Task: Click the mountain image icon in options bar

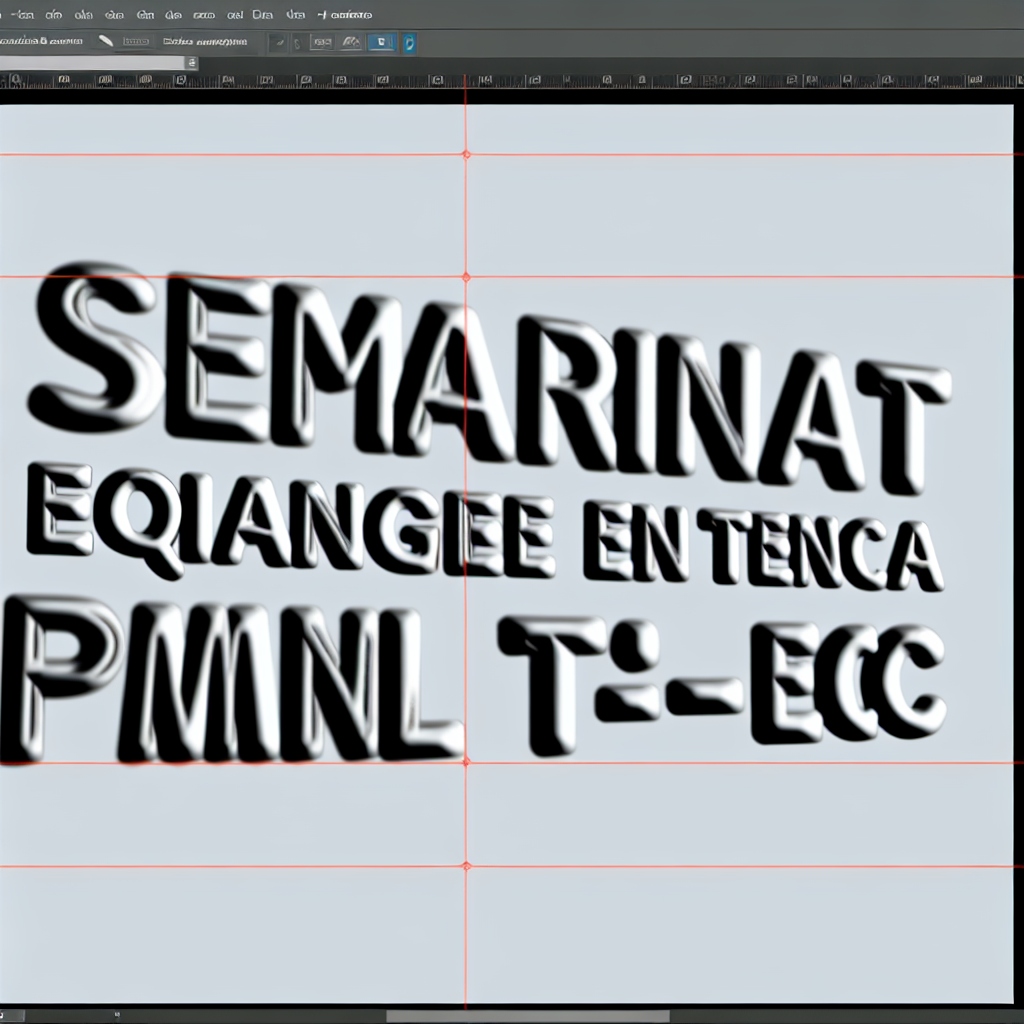Action: click(x=351, y=43)
